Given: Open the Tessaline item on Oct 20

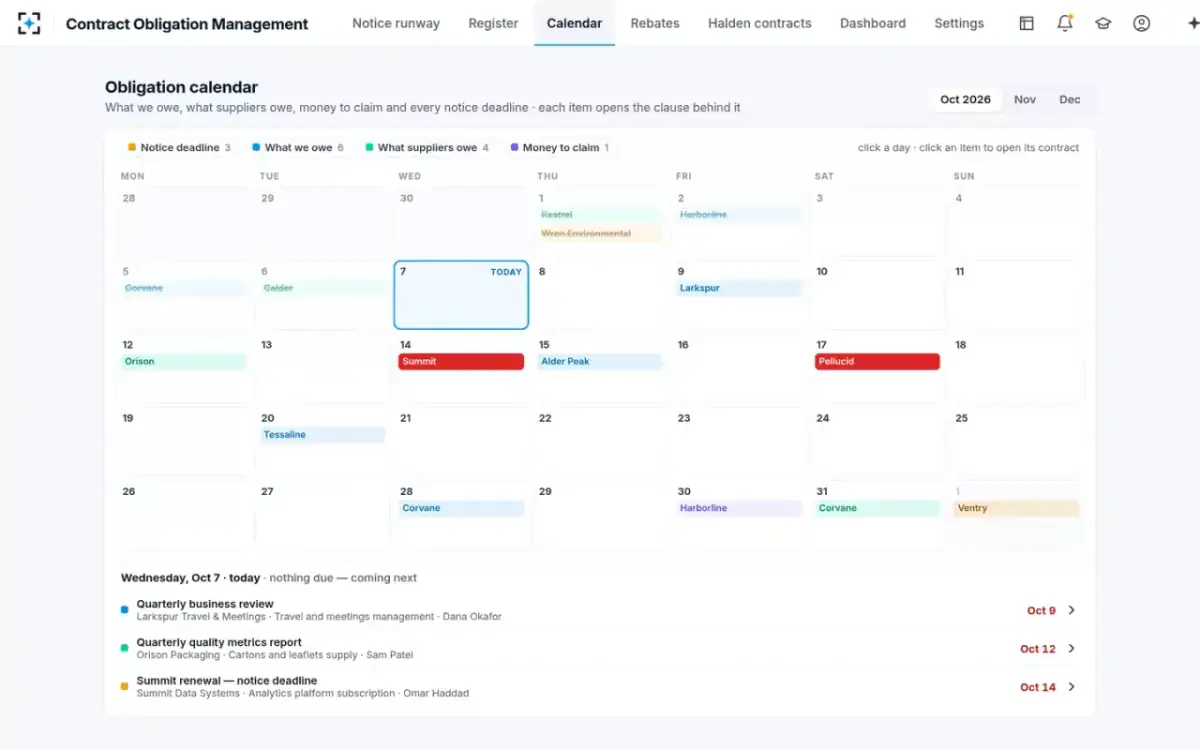Looking at the screenshot, I should pyautogui.click(x=322, y=435).
